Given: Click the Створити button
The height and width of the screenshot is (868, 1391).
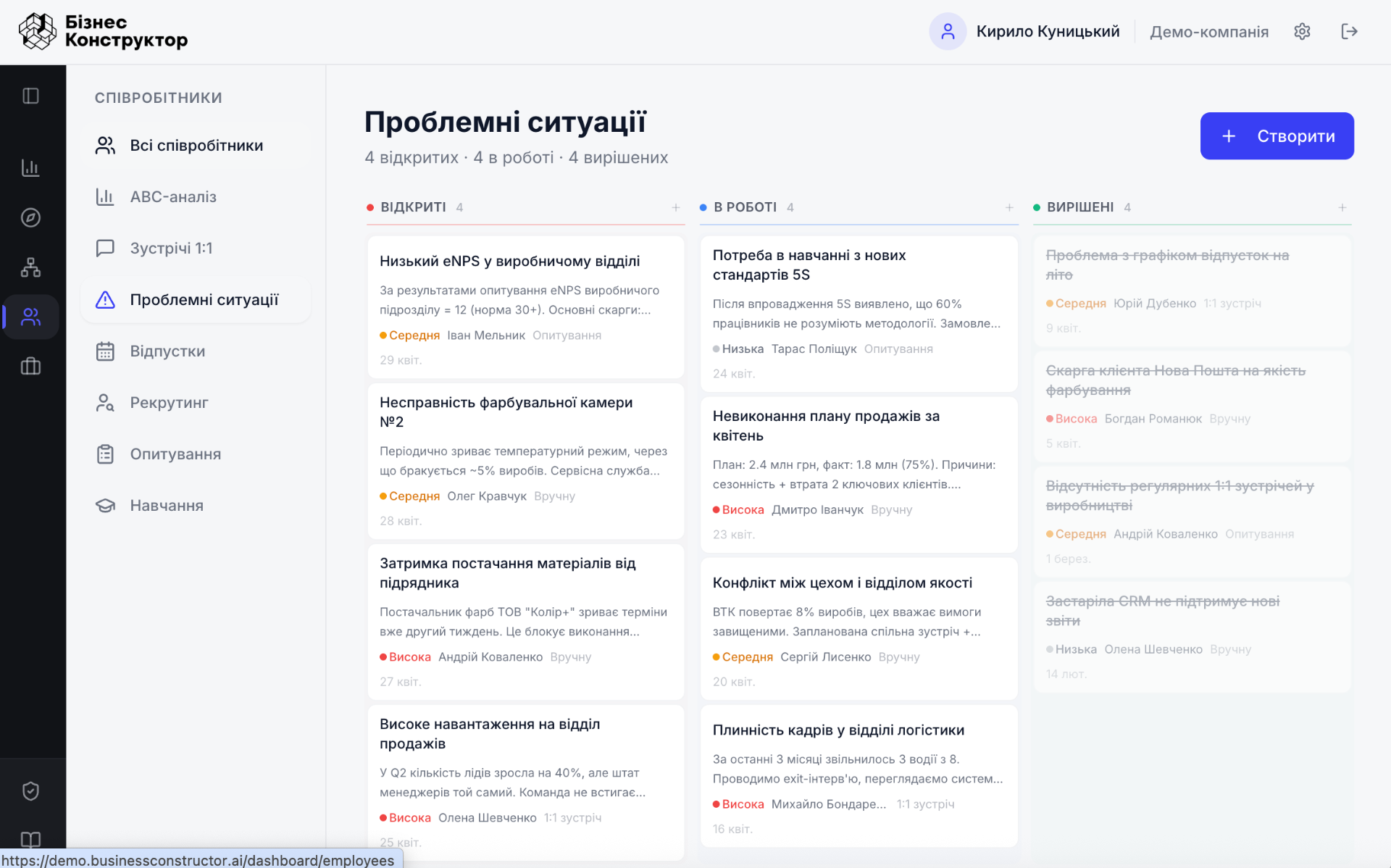Looking at the screenshot, I should tap(1277, 136).
